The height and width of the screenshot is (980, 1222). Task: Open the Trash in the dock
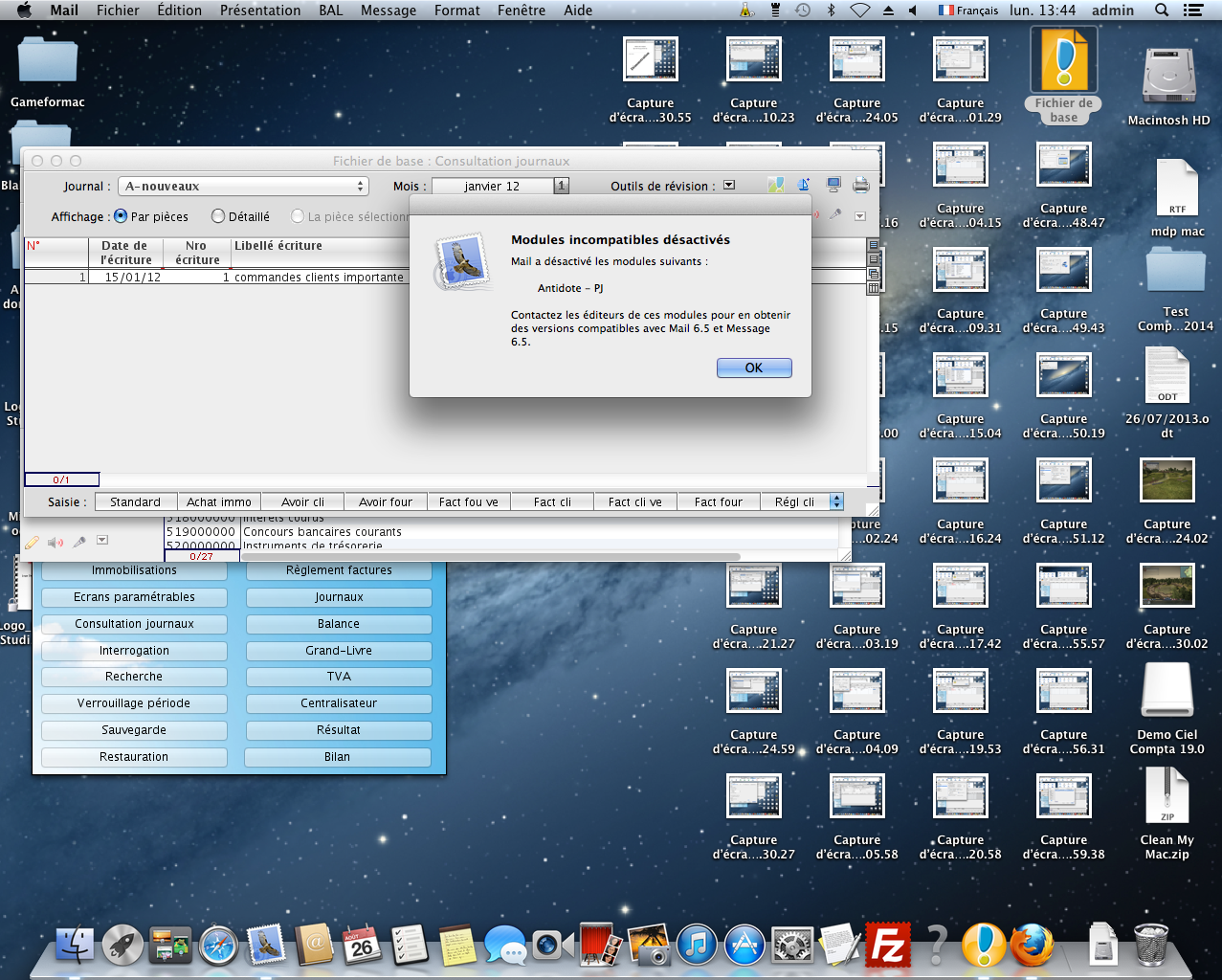tap(1150, 946)
